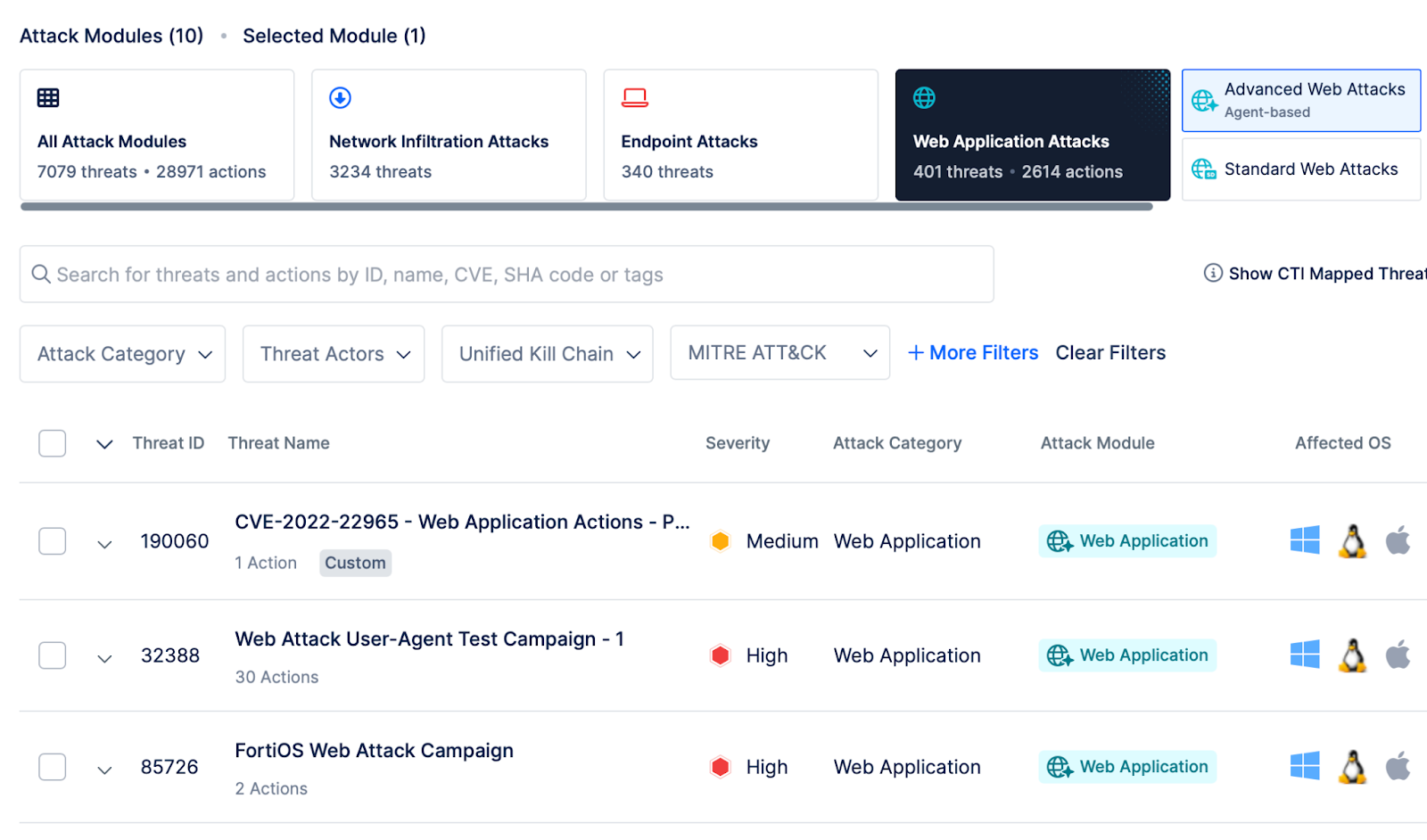Screen dimensions: 1427x840
Task: Switch to the Selected Module tab
Action: [x=334, y=36]
